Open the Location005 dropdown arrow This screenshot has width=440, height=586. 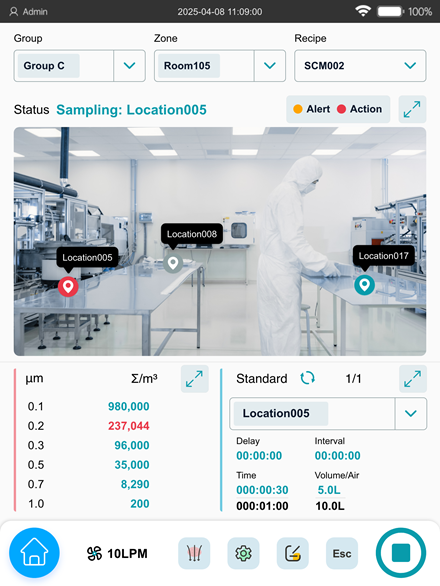coord(411,413)
